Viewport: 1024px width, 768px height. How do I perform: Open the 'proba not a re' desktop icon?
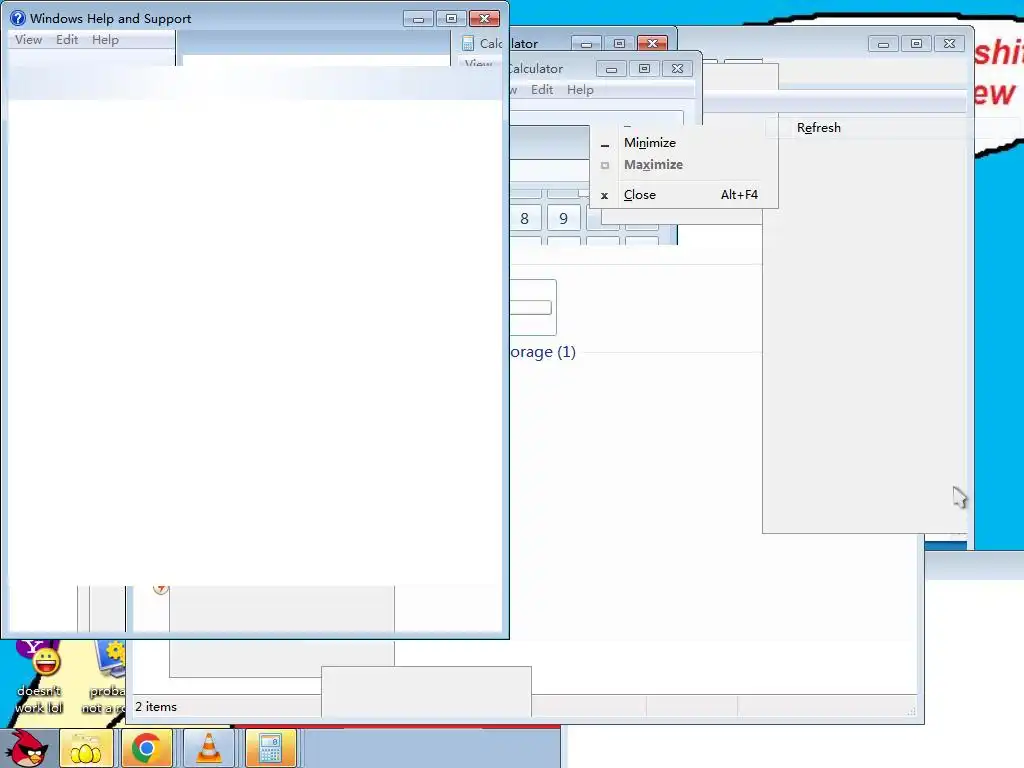pyautogui.click(x=104, y=679)
